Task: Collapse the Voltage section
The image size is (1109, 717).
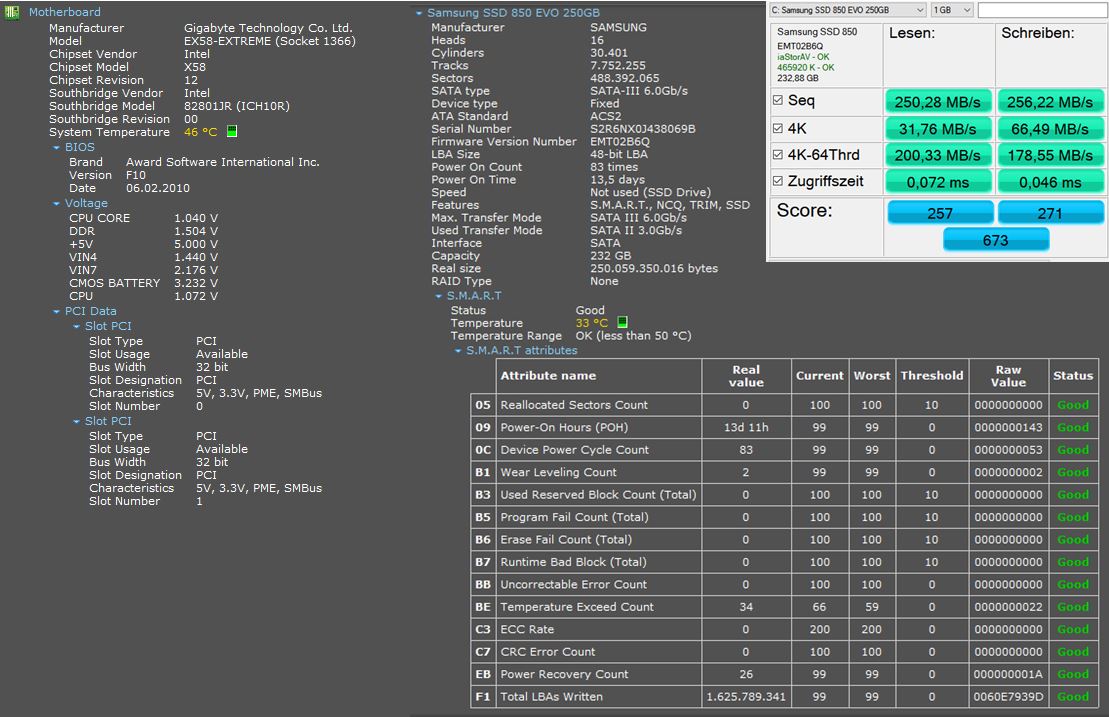Action: [57, 204]
